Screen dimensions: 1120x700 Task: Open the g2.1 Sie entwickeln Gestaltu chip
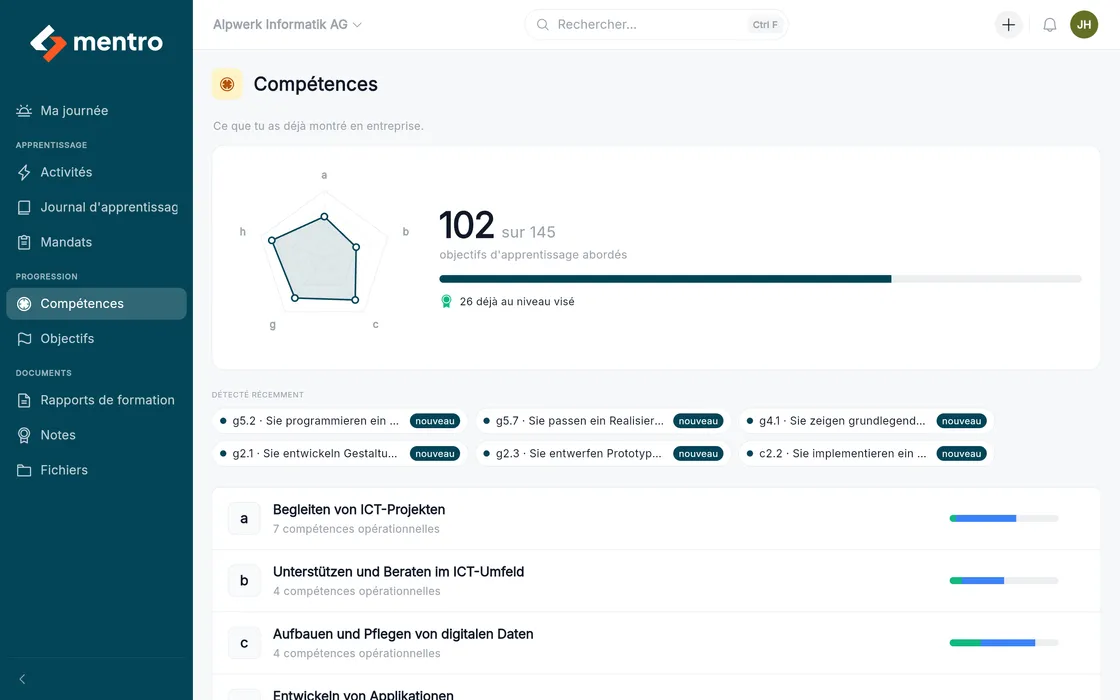pos(339,454)
